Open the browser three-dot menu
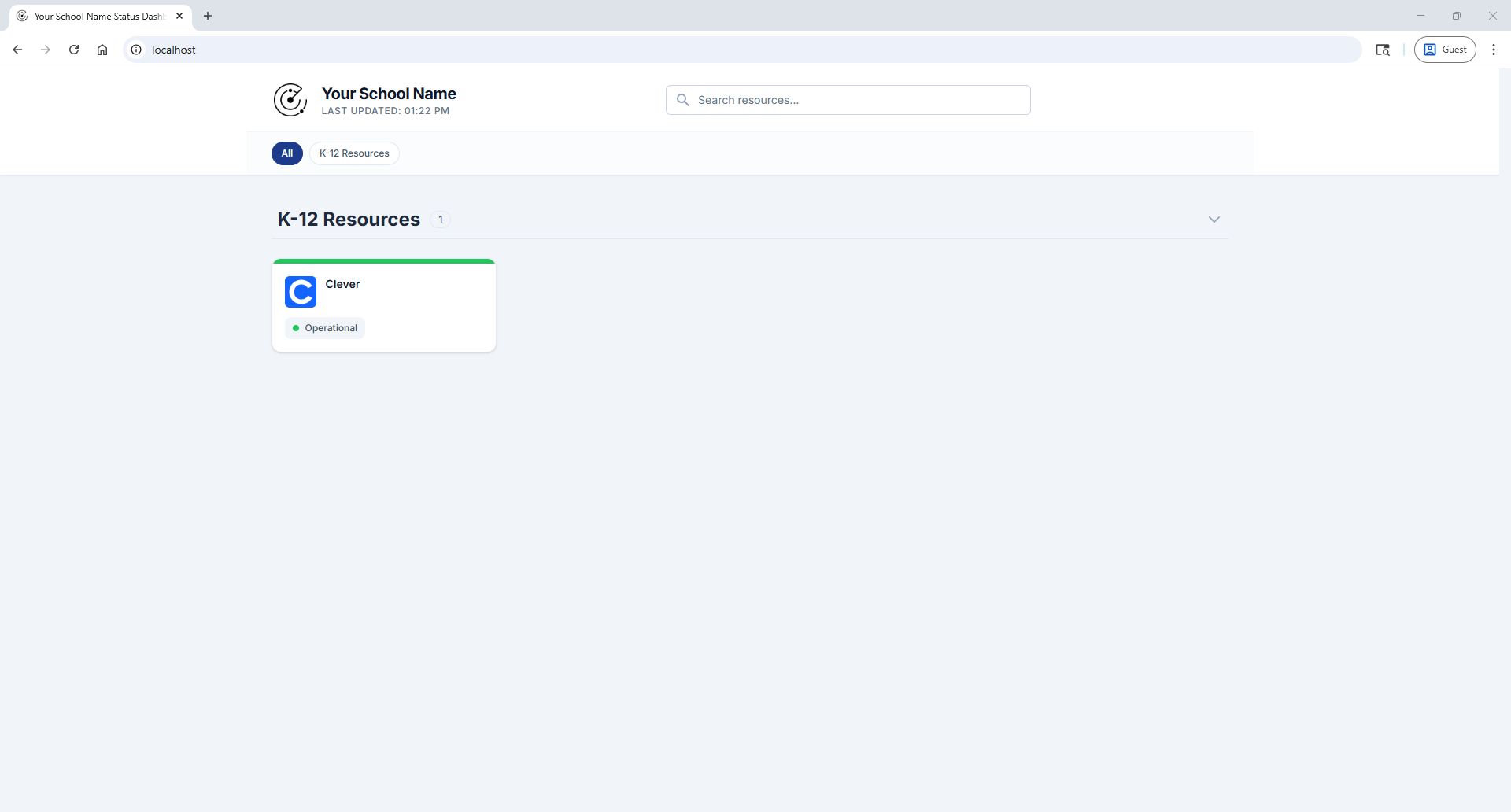Viewport: 1511px width, 812px height. (1494, 50)
